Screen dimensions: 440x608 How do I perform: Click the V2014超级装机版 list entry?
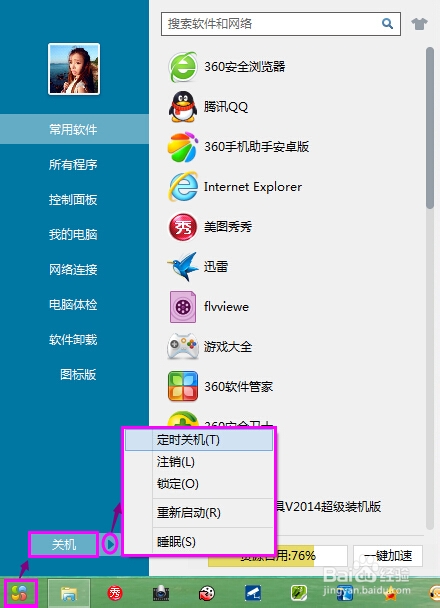328,506
